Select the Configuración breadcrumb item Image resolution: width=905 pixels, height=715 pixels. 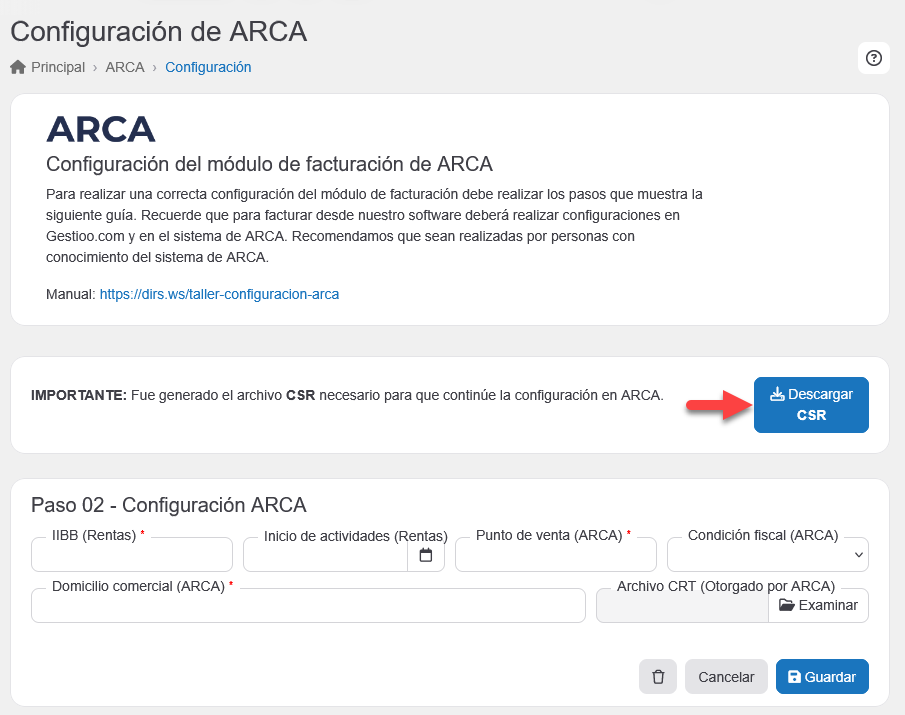pyautogui.click(x=208, y=67)
